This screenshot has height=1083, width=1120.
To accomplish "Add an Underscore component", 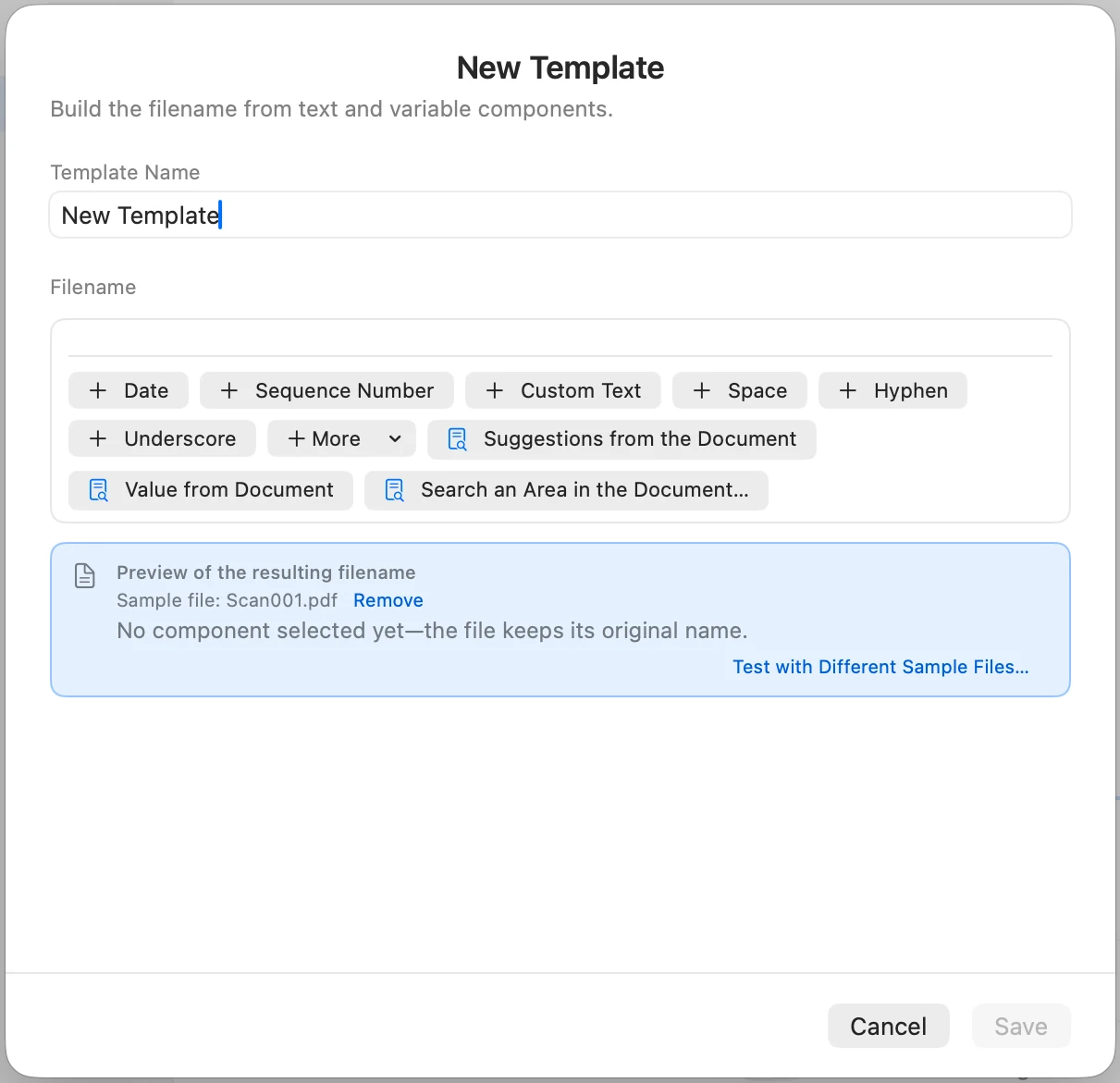I will point(162,438).
